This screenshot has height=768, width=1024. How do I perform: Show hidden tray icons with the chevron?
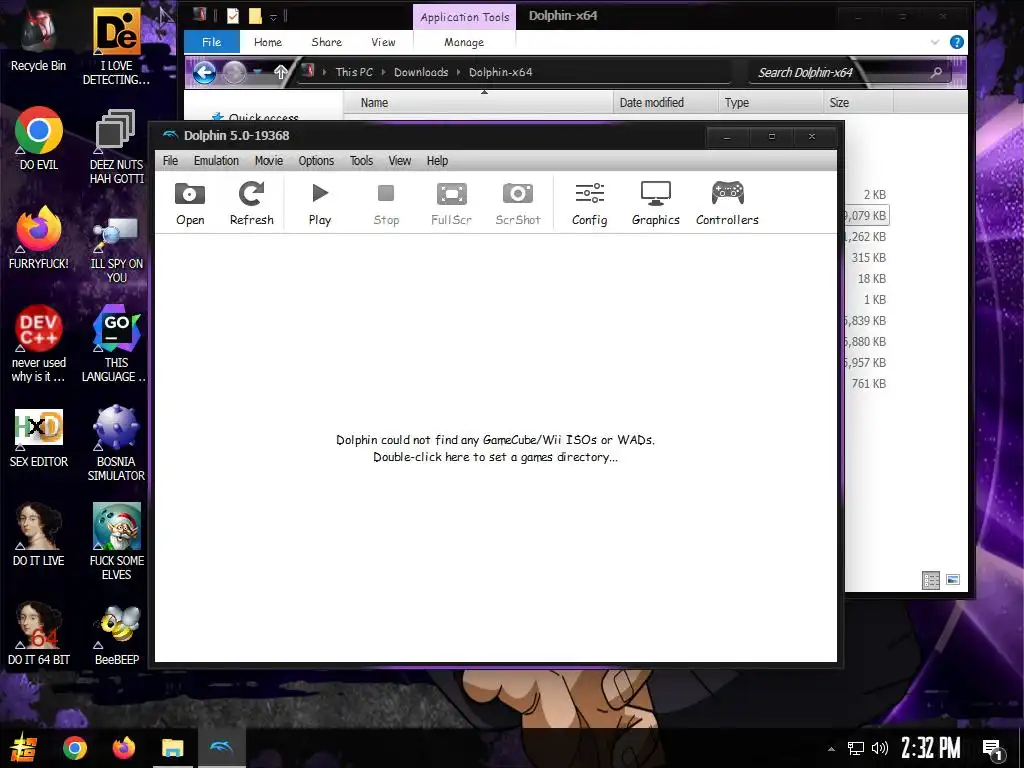(831, 748)
